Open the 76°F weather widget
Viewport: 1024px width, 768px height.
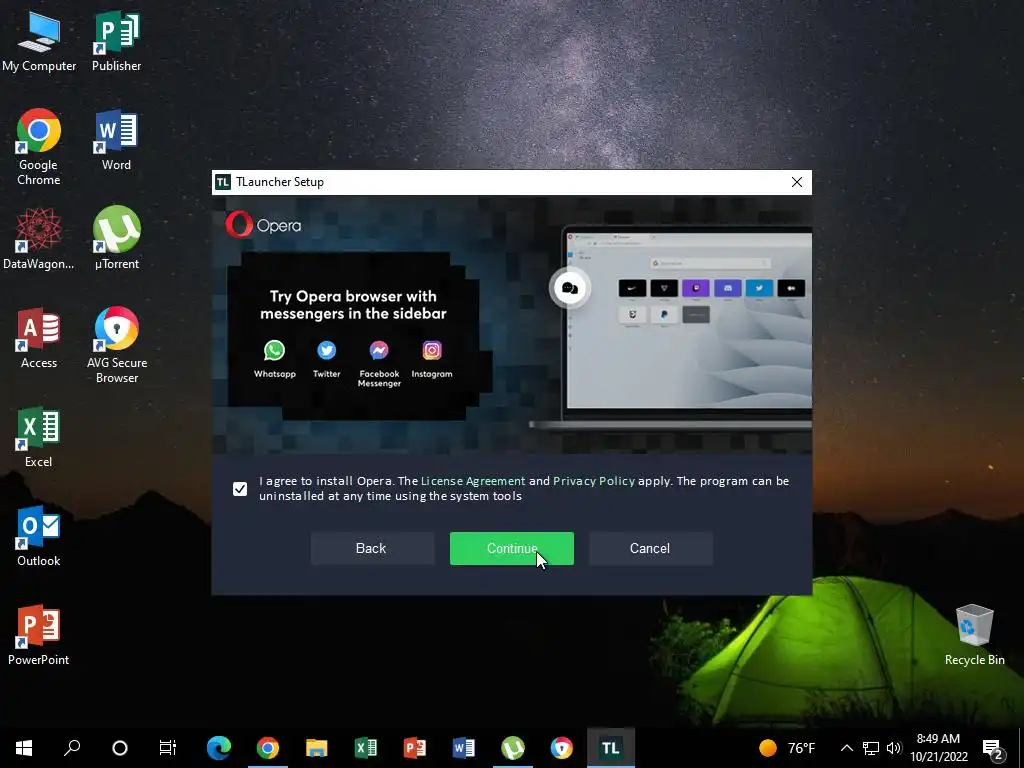[x=787, y=748]
